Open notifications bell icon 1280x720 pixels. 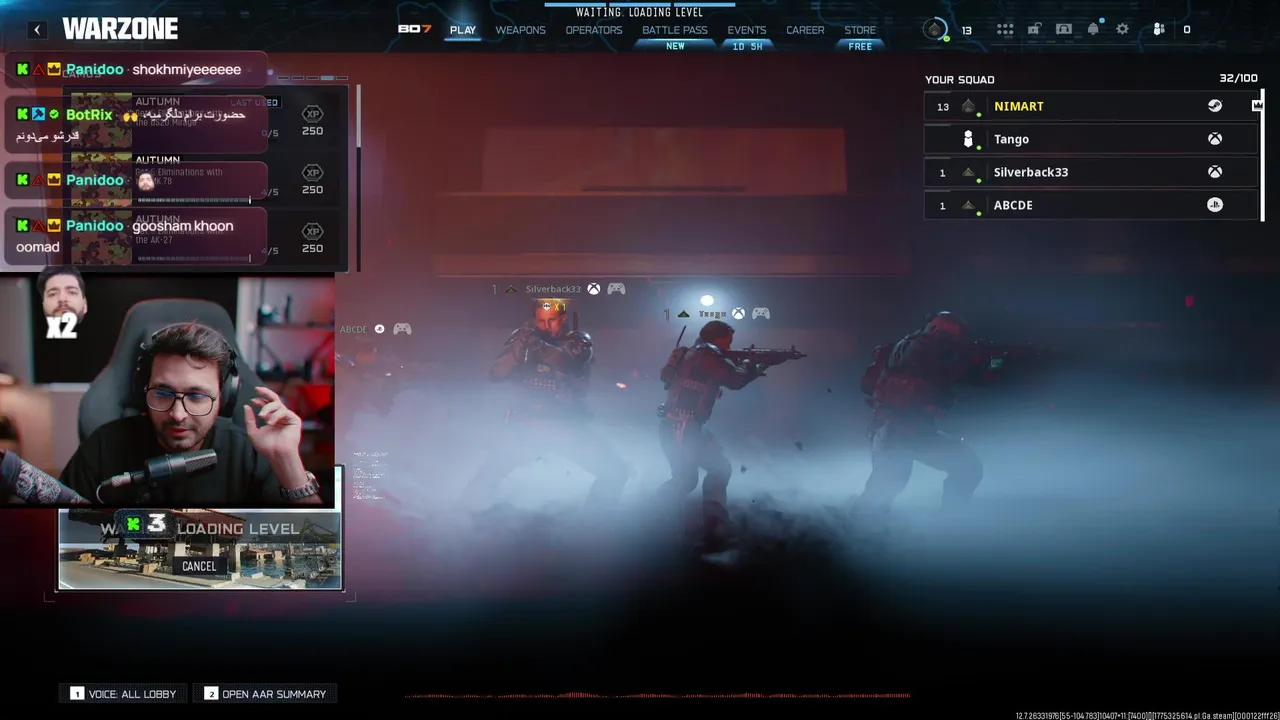point(1093,29)
